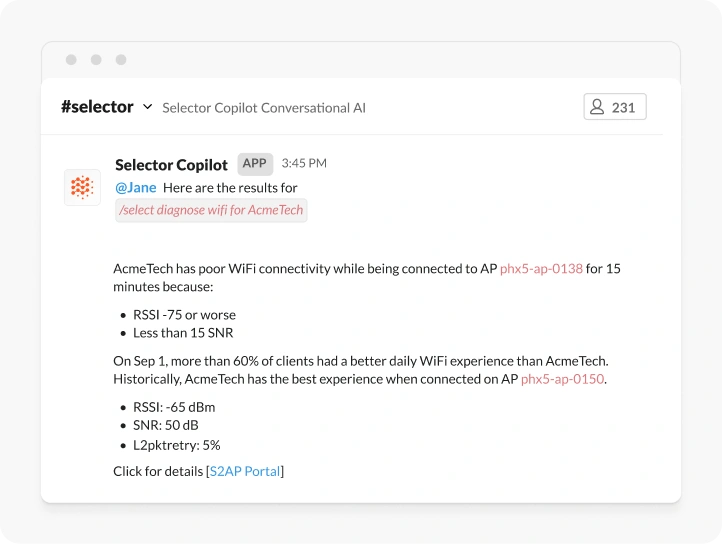Image resolution: width=722 pixels, height=544 pixels.
Task: Click the Selector Copilot avatar icon
Action: click(x=82, y=188)
